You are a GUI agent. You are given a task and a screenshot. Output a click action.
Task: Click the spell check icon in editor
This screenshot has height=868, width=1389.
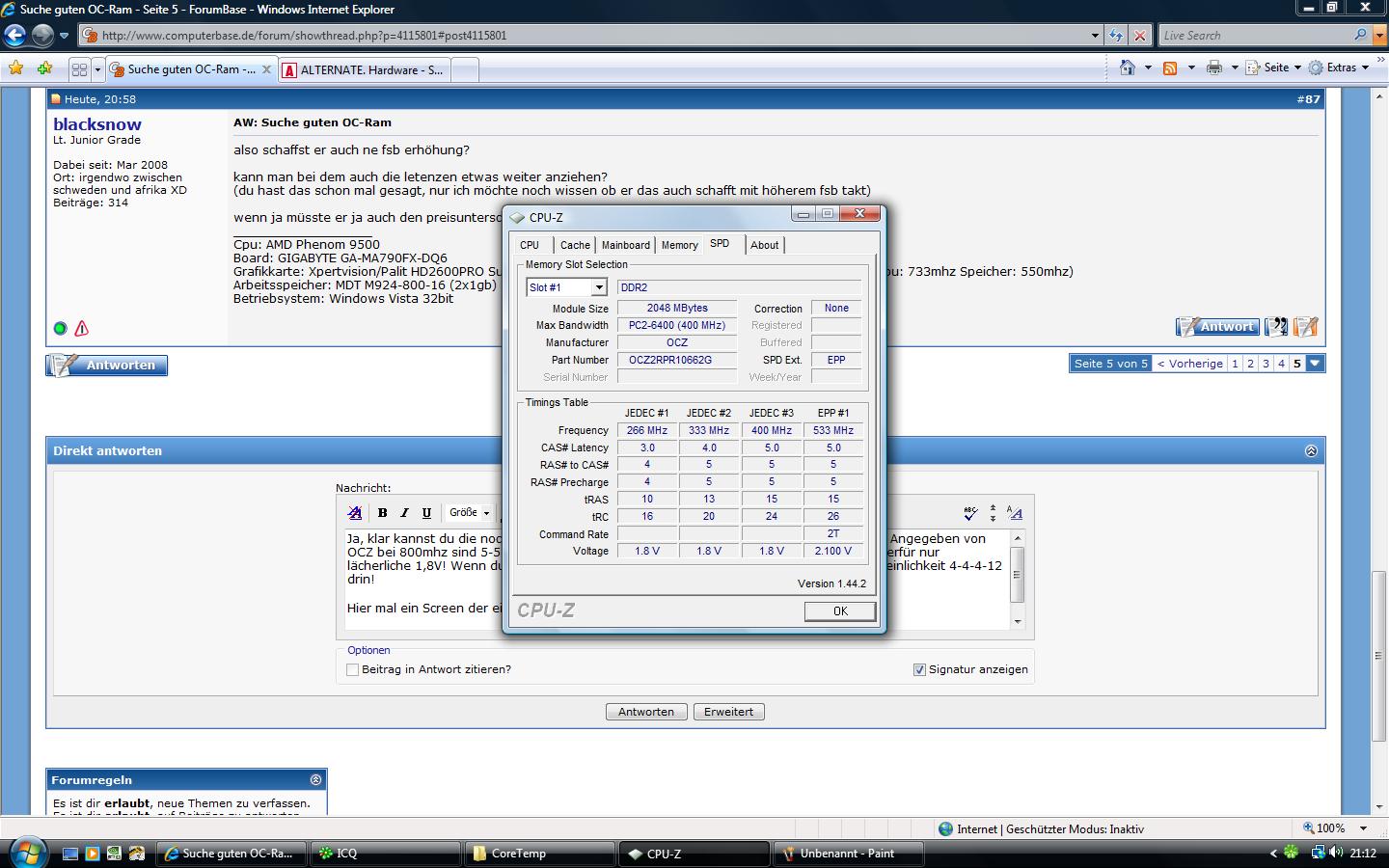tap(970, 513)
